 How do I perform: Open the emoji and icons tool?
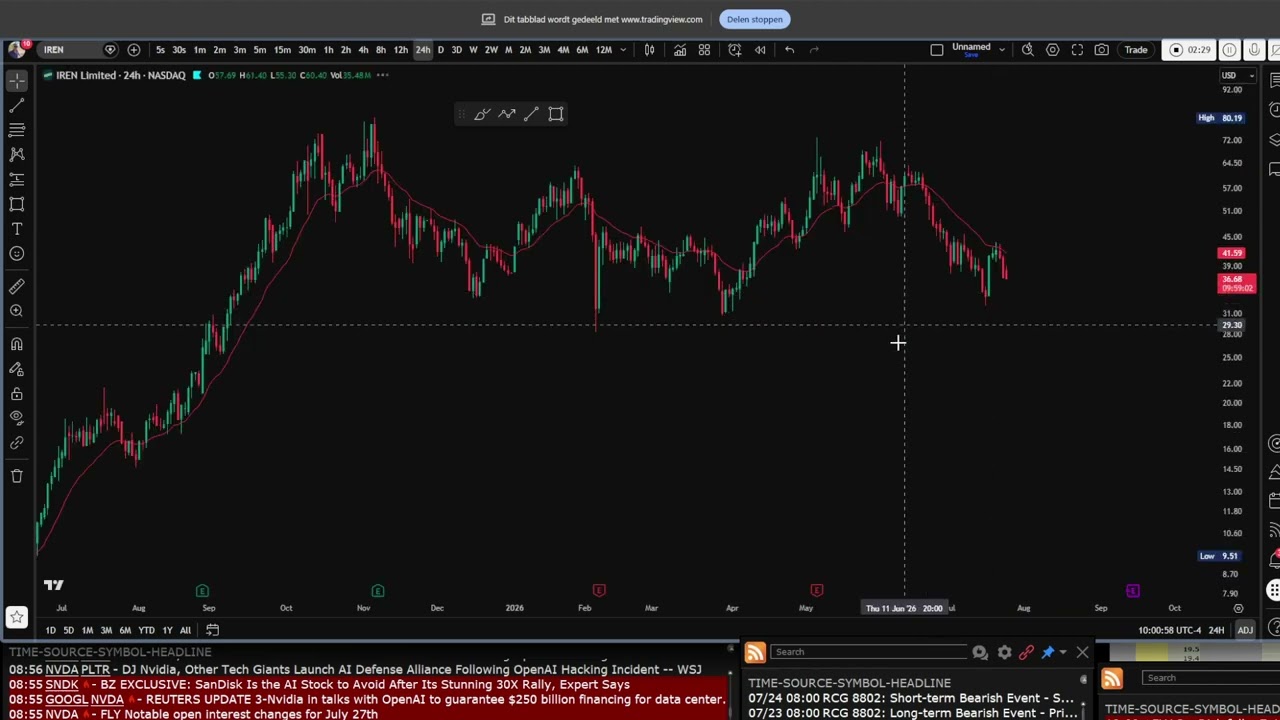pos(17,253)
